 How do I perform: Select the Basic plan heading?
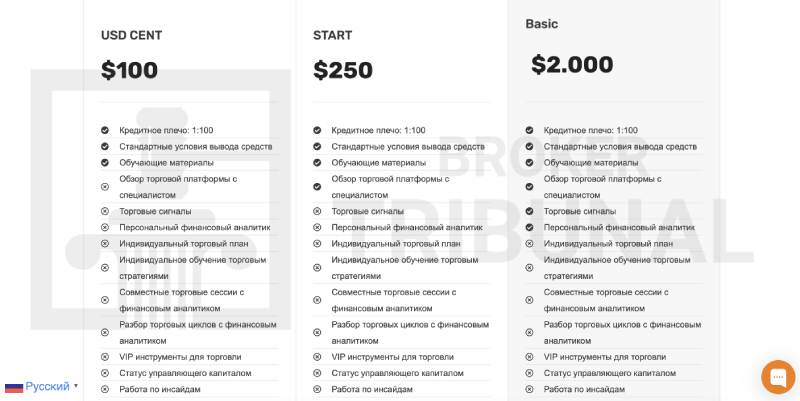541,23
